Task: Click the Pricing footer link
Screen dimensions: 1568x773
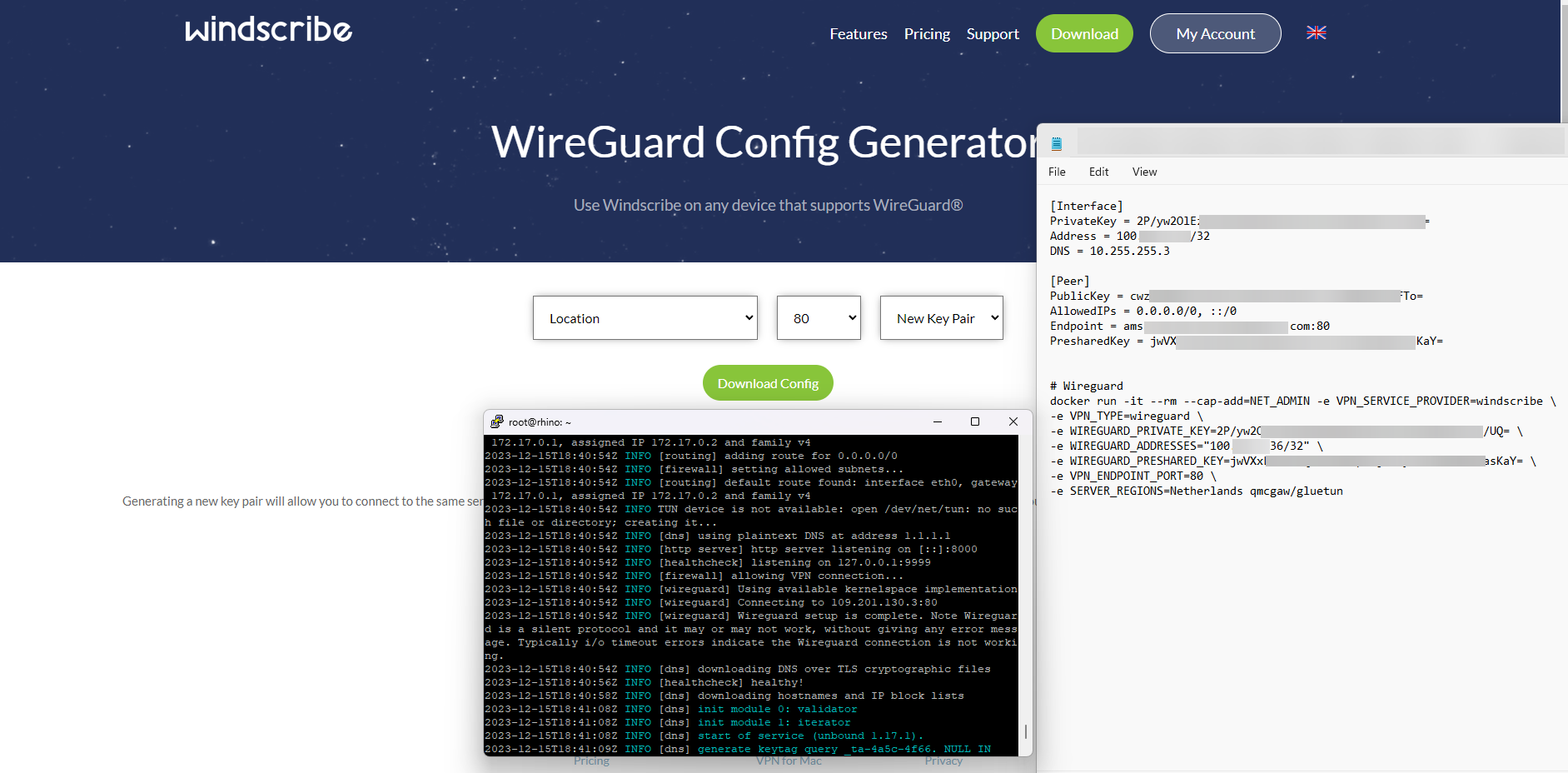Action: (591, 761)
